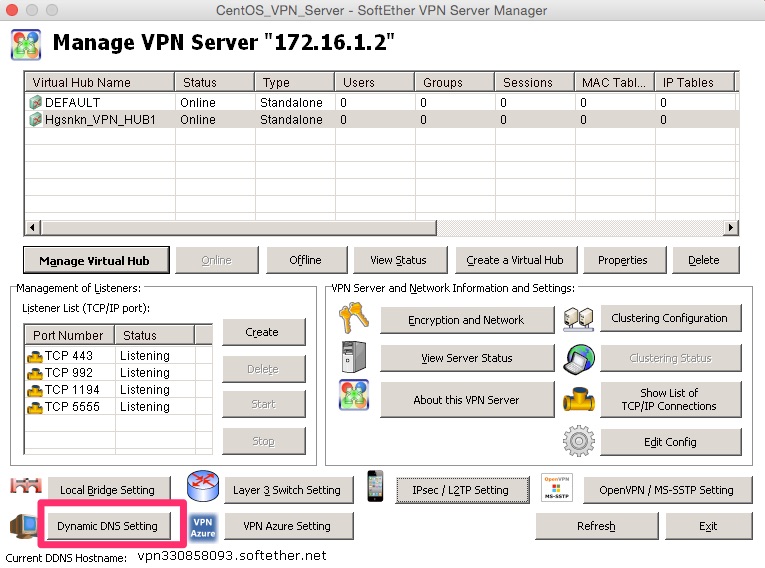Select the DEFAULT virtual hub row

point(382,102)
